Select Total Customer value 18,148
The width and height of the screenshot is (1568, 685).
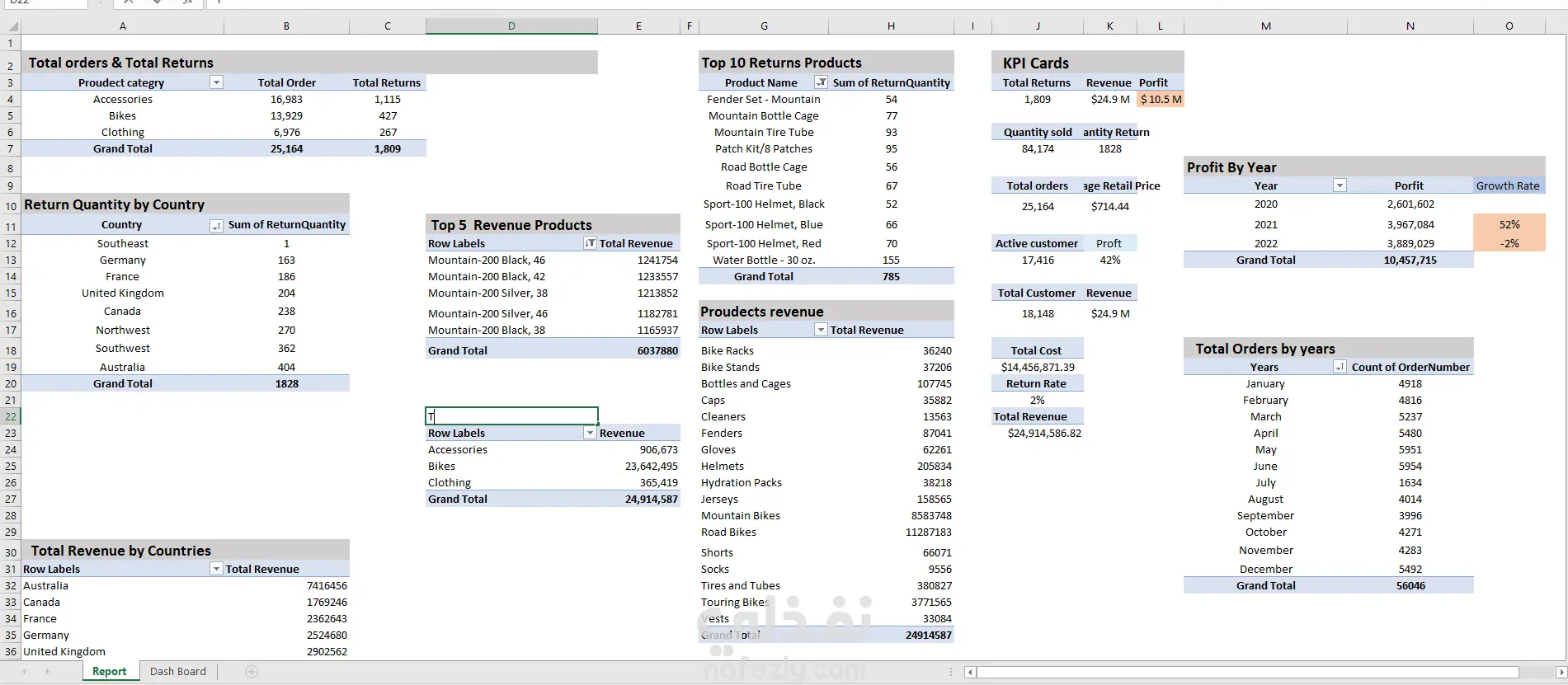tap(1038, 313)
